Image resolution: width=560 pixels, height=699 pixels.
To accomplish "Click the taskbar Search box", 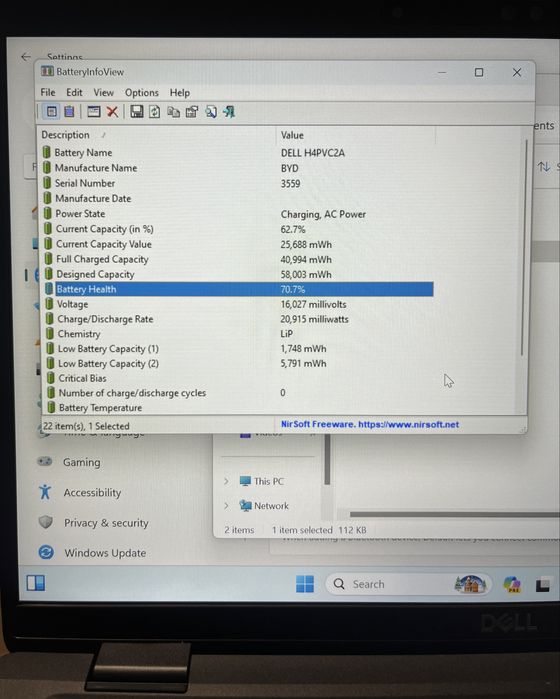I will coord(408,584).
